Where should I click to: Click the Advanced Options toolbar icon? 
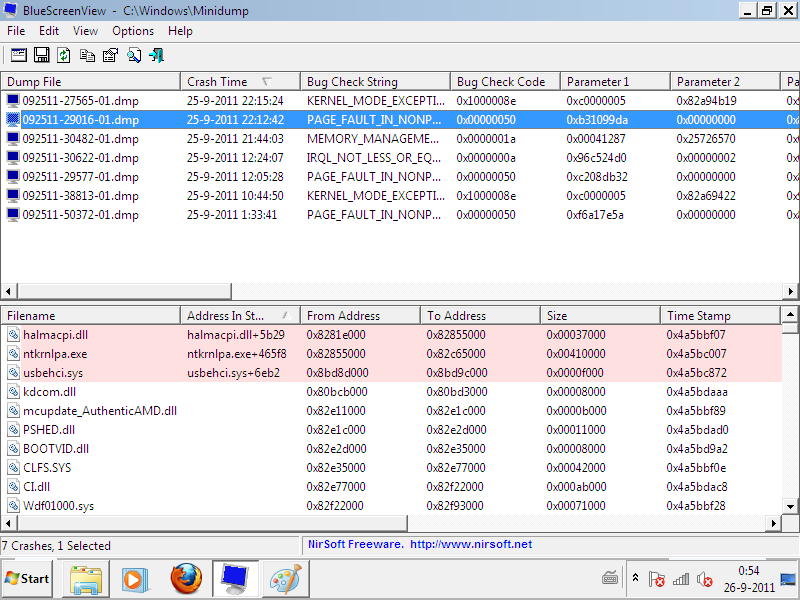point(19,55)
